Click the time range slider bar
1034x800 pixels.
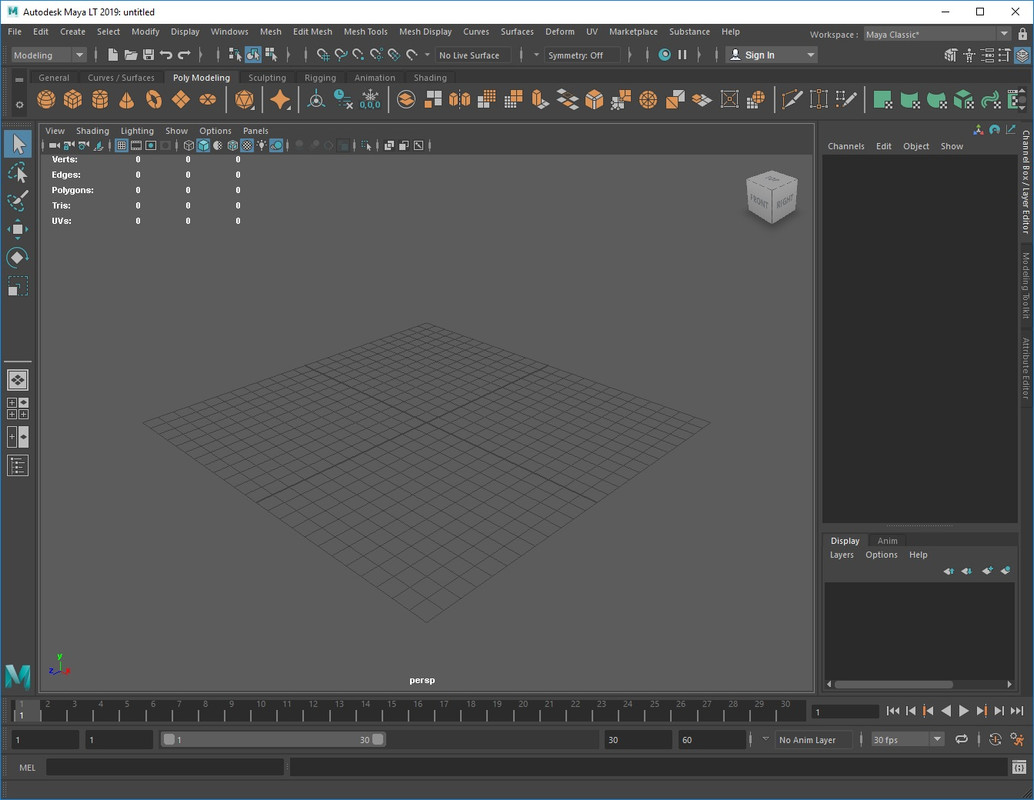pos(272,740)
